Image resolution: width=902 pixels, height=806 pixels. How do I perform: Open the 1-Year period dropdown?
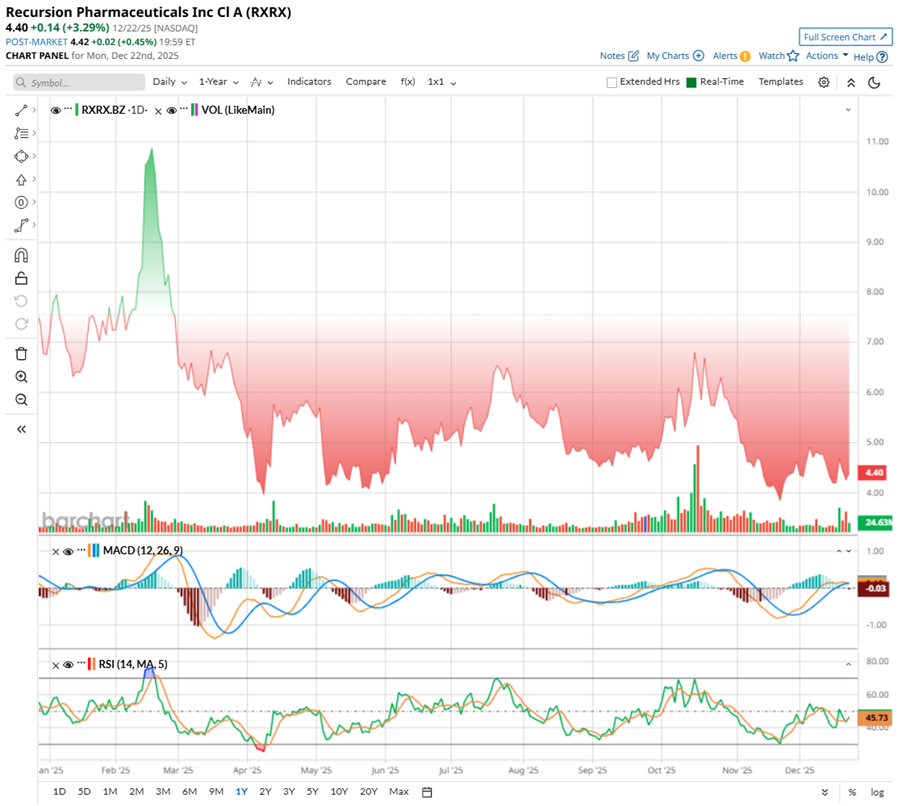pos(219,82)
